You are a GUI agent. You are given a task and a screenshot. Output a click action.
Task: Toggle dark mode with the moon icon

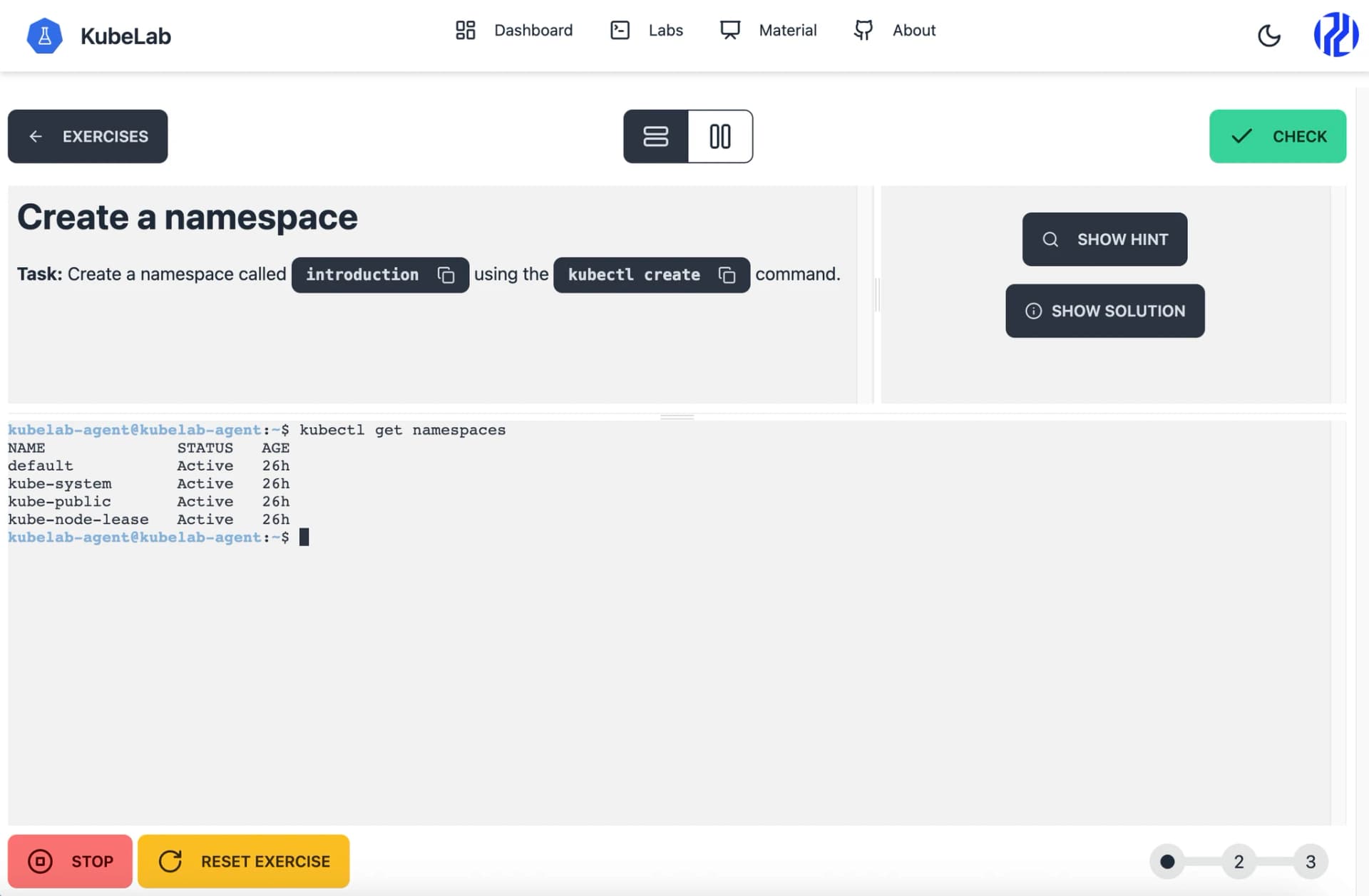point(1268,36)
